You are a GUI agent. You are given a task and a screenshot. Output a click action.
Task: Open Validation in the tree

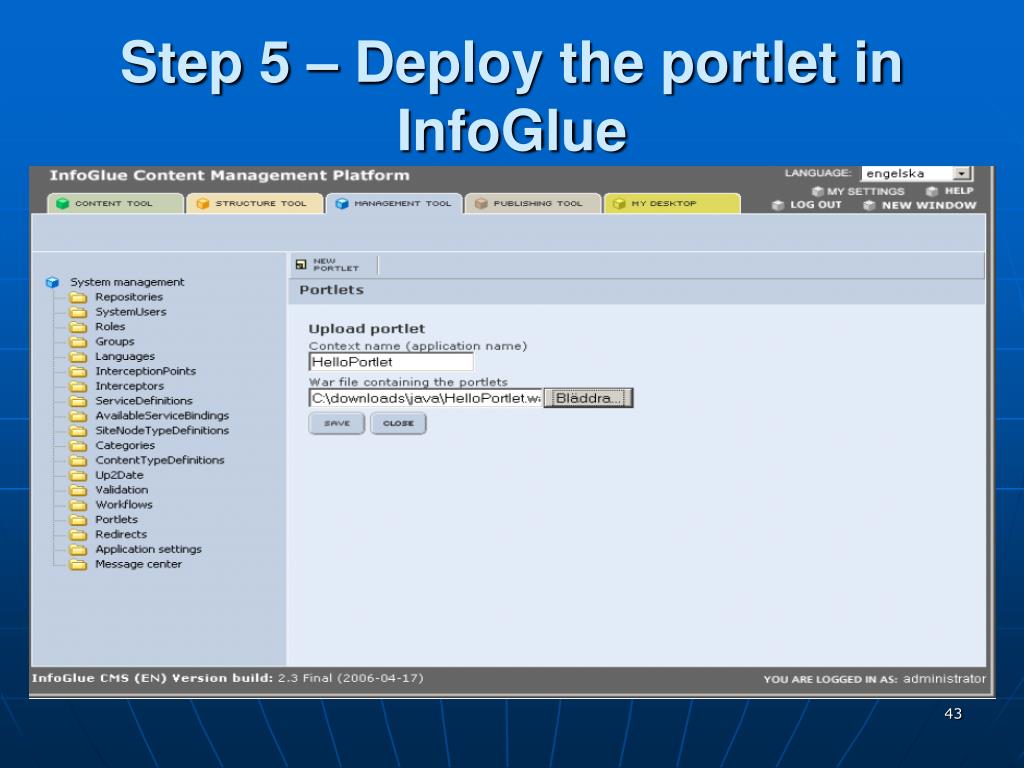tap(121, 490)
